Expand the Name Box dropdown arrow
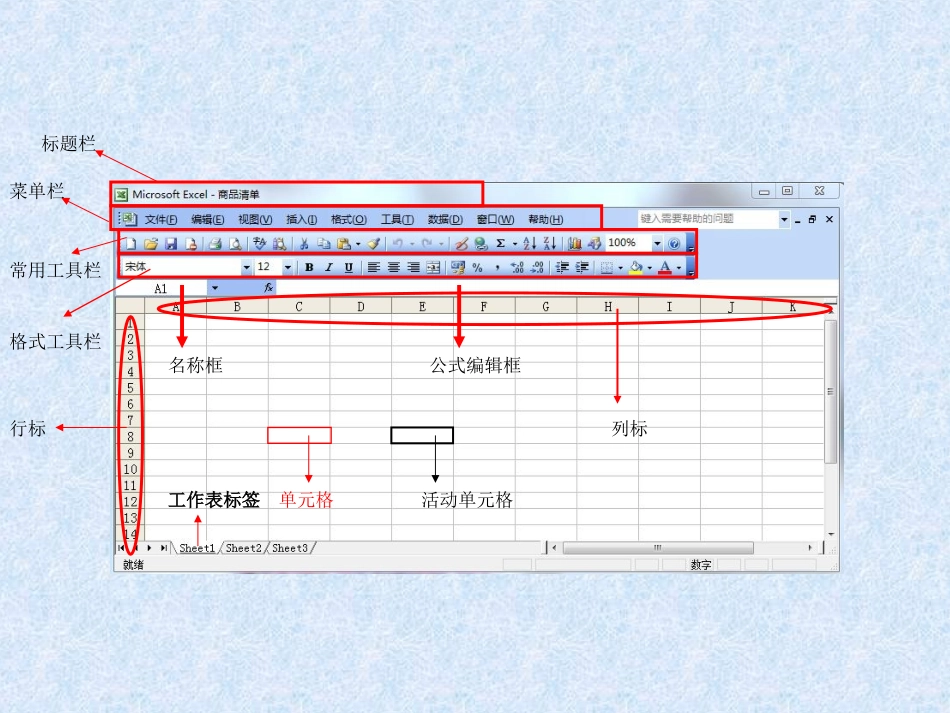 click(x=214, y=288)
